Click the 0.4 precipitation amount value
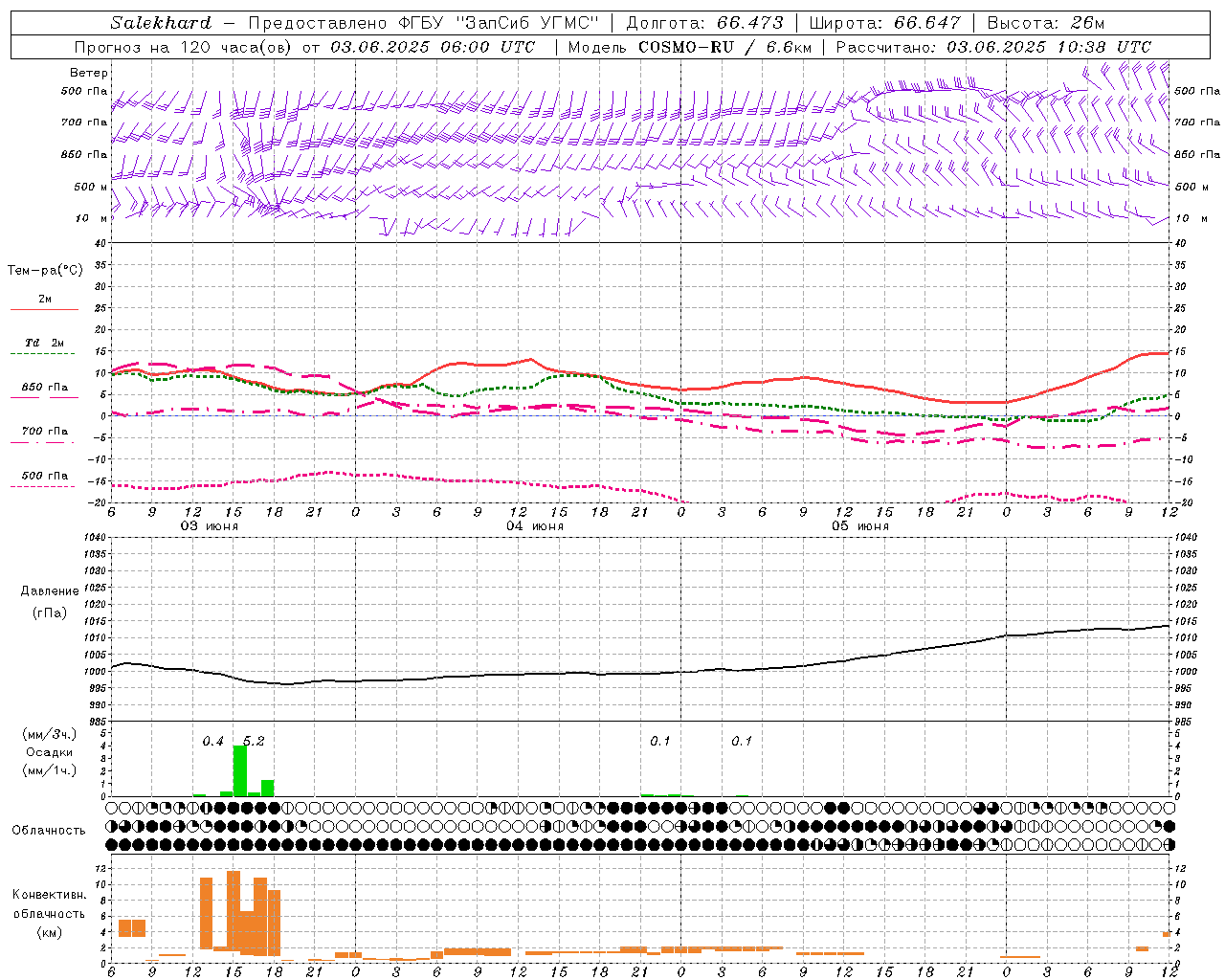 tap(212, 742)
